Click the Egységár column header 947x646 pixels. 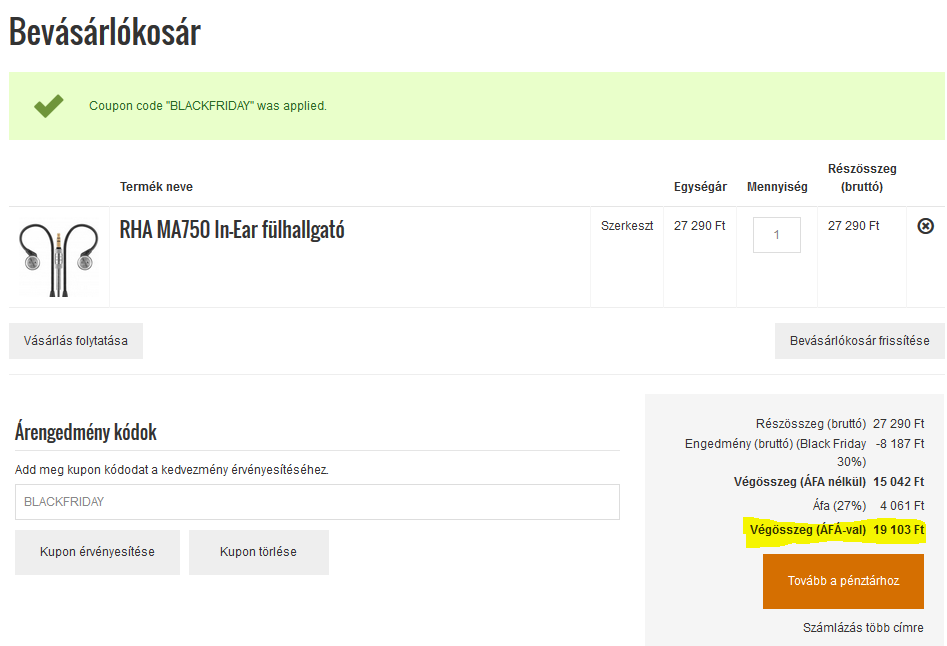pos(701,187)
